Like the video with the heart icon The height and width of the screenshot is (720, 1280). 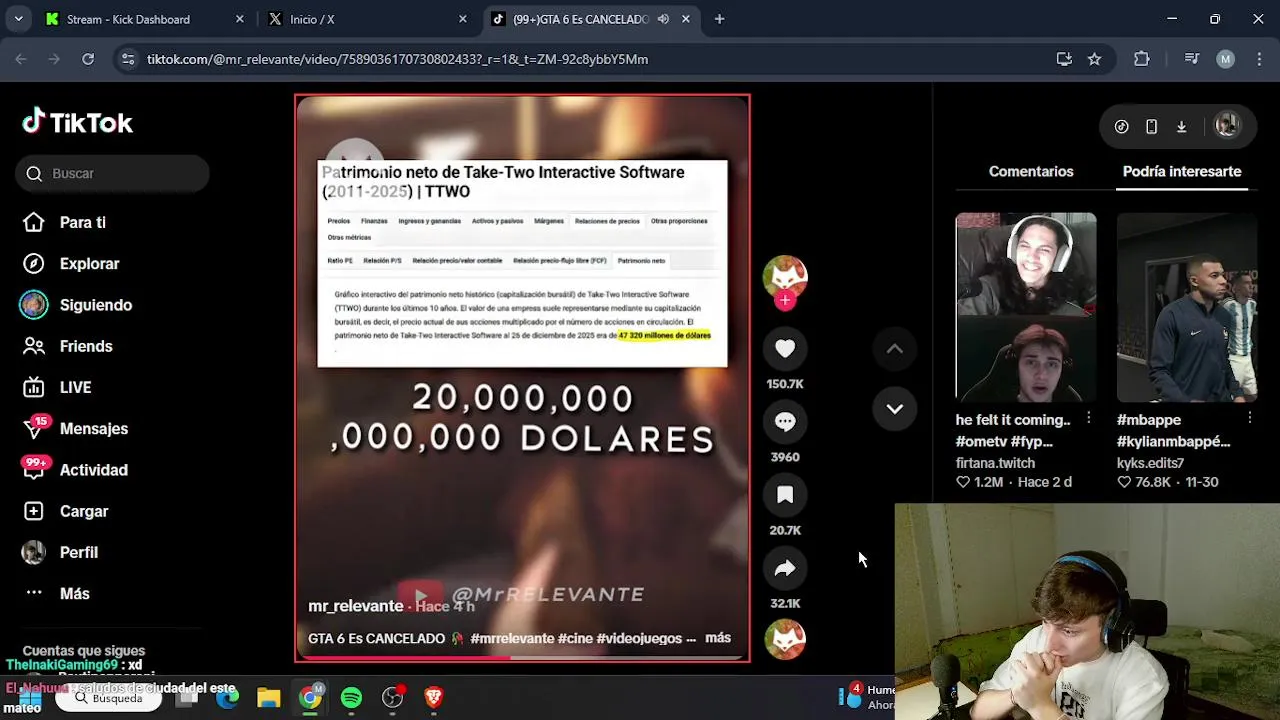point(785,348)
